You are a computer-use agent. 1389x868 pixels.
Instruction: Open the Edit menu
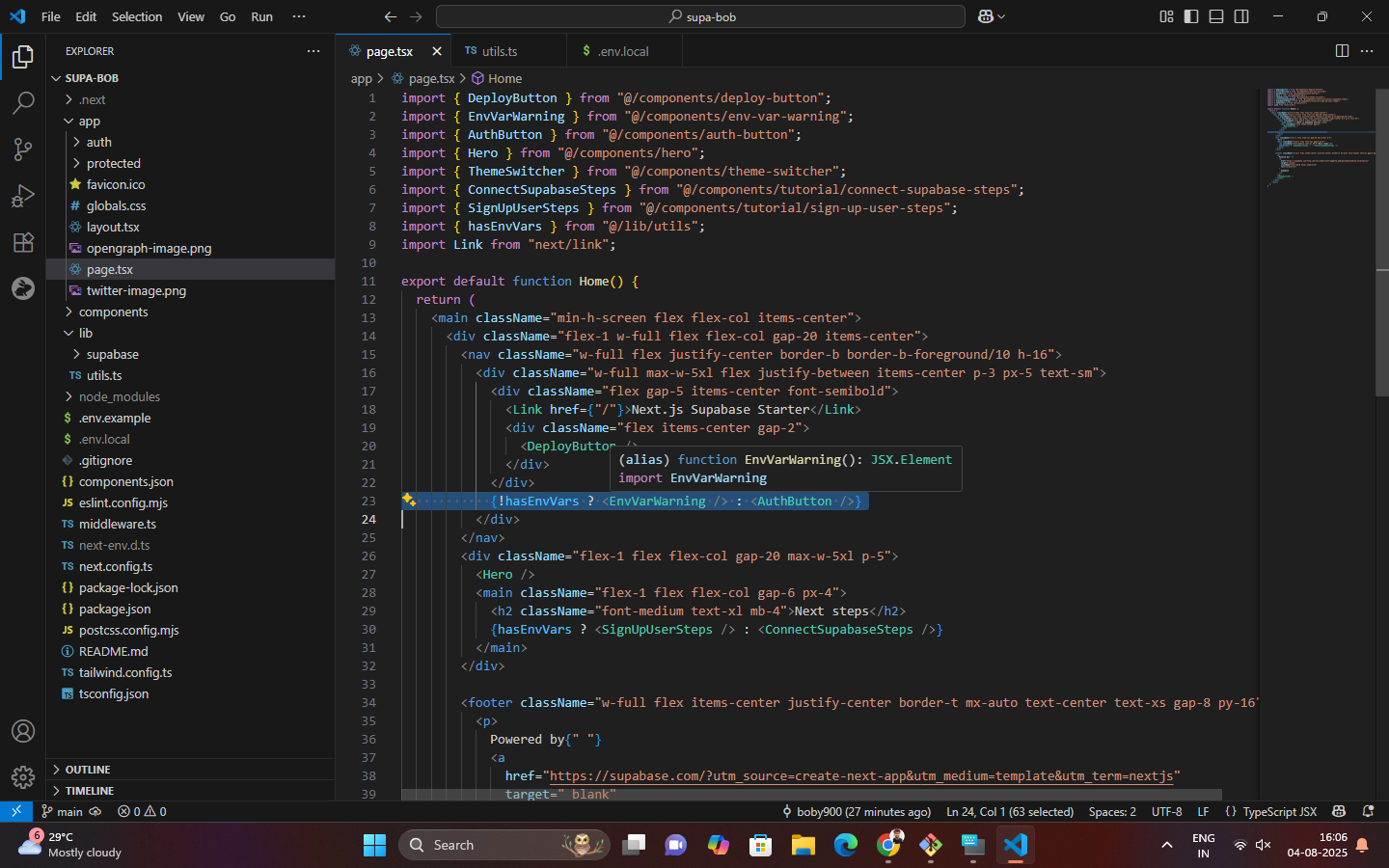point(86,16)
